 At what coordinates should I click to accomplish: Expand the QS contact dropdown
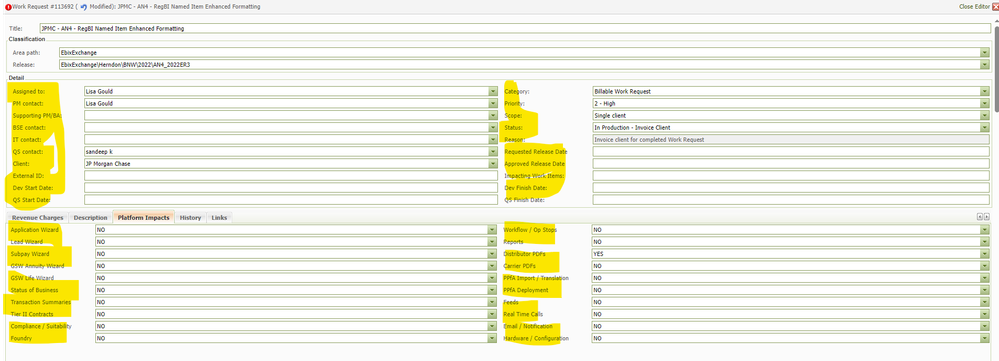click(x=492, y=152)
